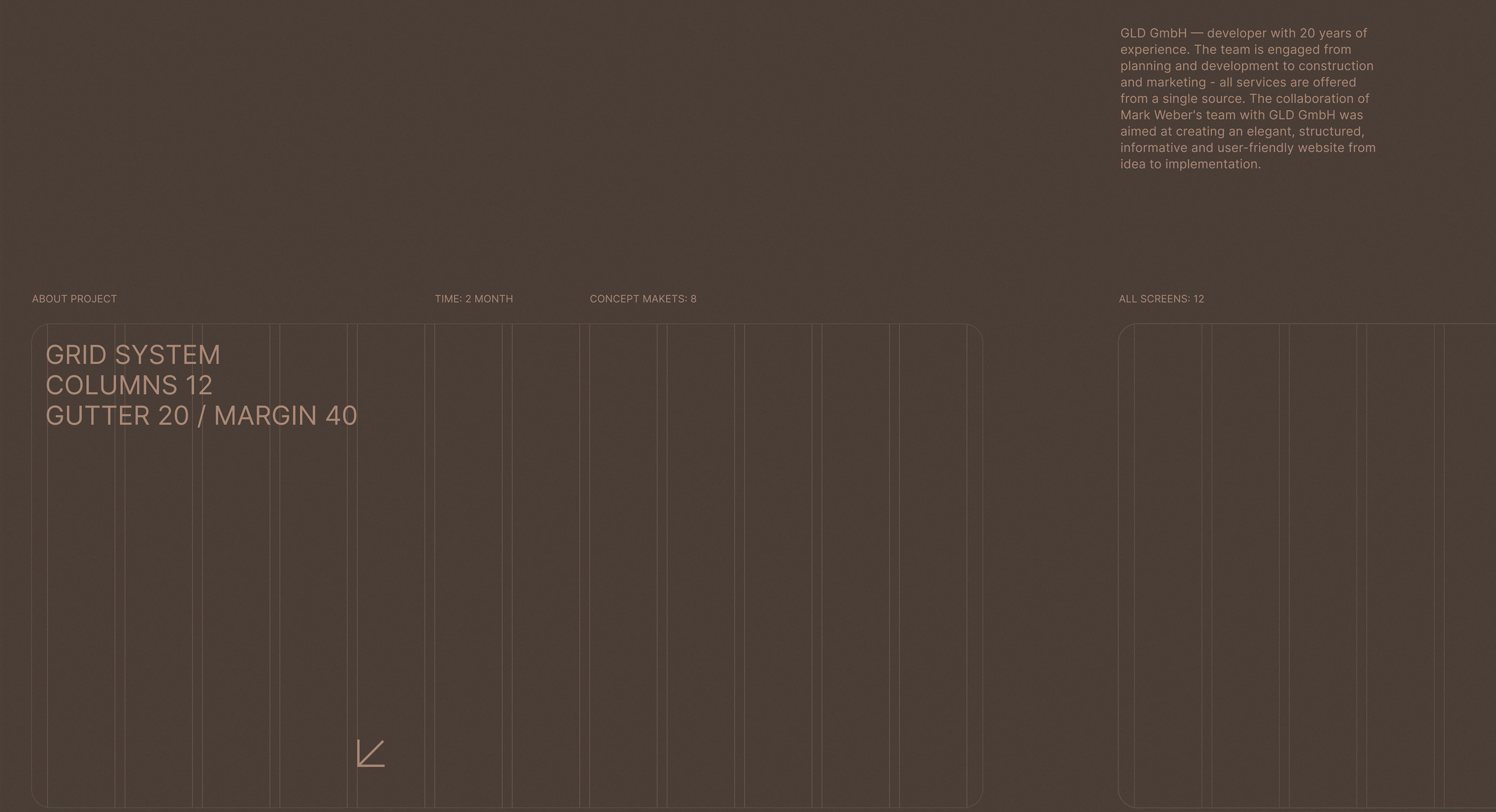This screenshot has width=1496, height=812.
Task: Click 'informative and user-friendly website from' line
Action: [x=1248, y=147]
